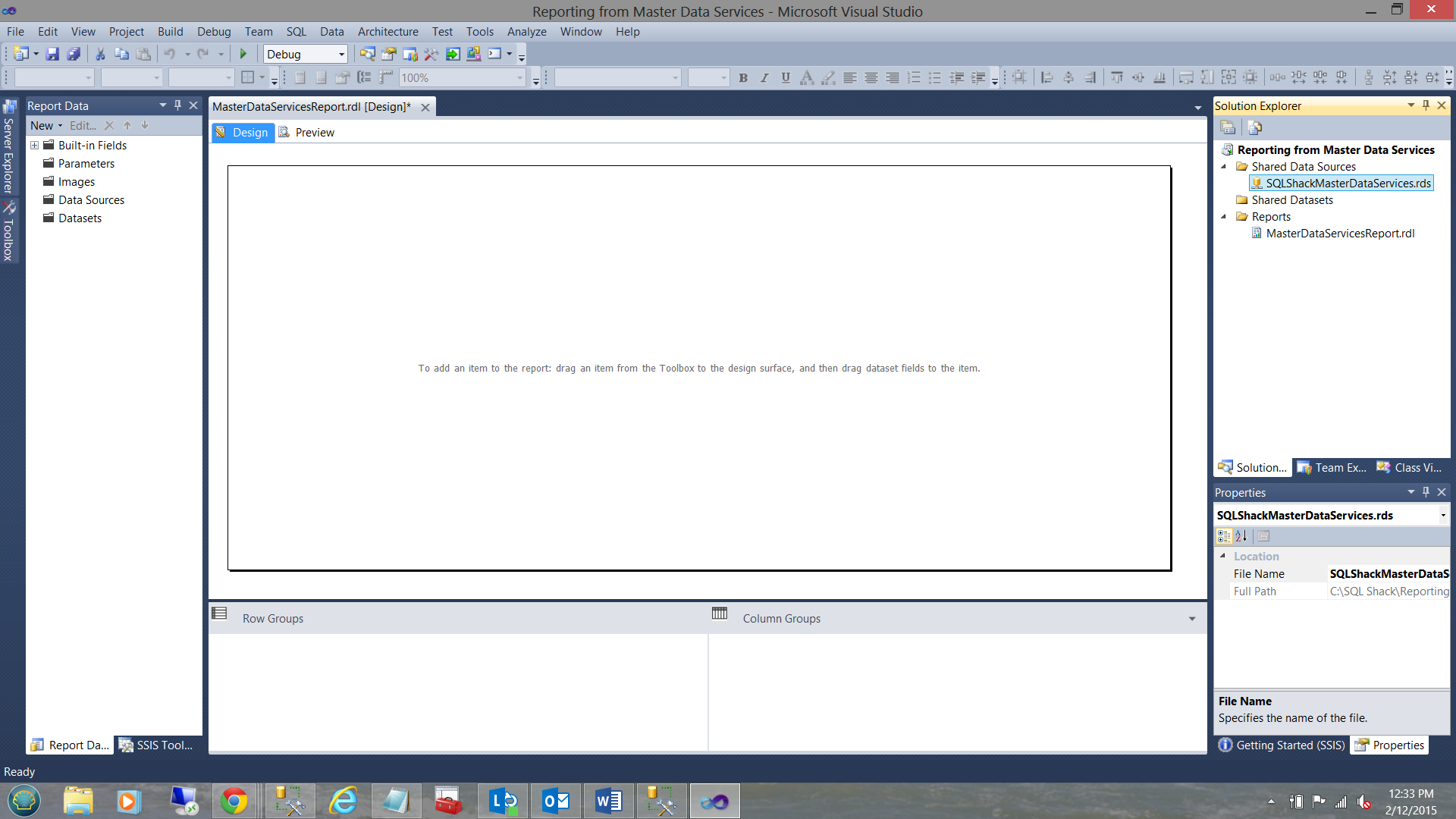Open the Architecture menu
The height and width of the screenshot is (819, 1456).
tap(388, 32)
